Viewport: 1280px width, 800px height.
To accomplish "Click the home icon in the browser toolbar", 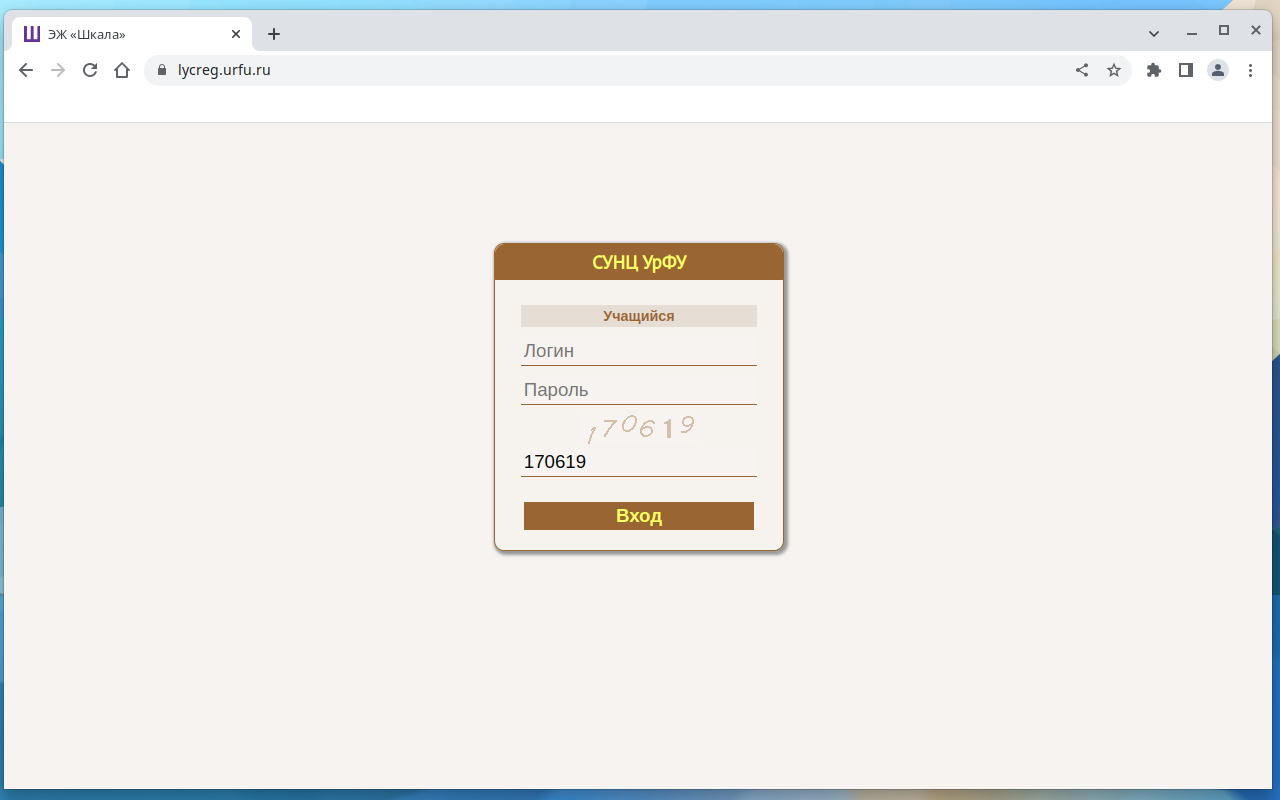I will pyautogui.click(x=122, y=70).
